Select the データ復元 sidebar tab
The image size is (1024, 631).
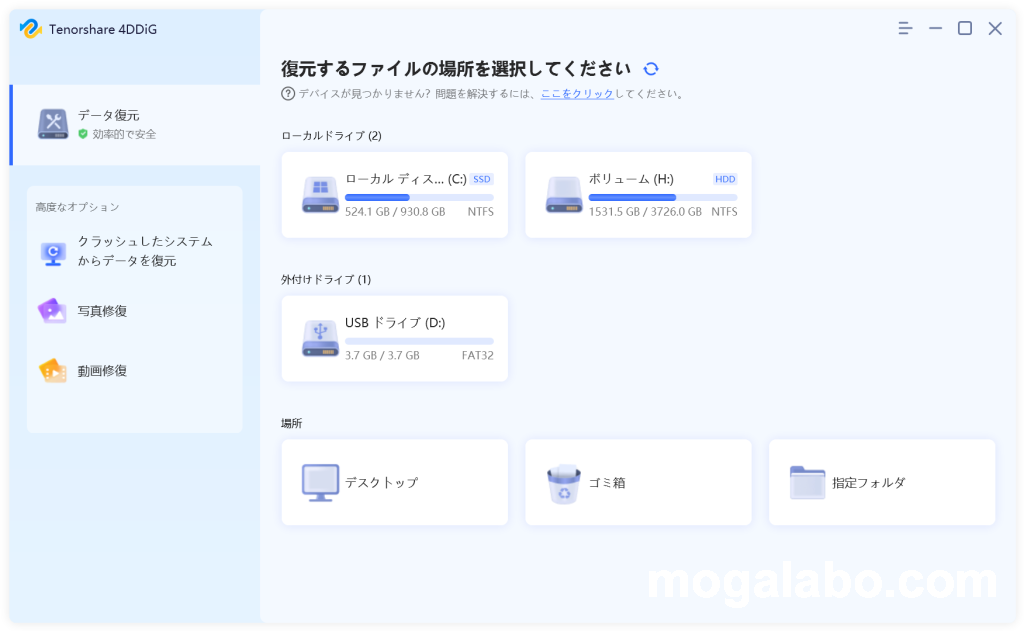click(135, 125)
